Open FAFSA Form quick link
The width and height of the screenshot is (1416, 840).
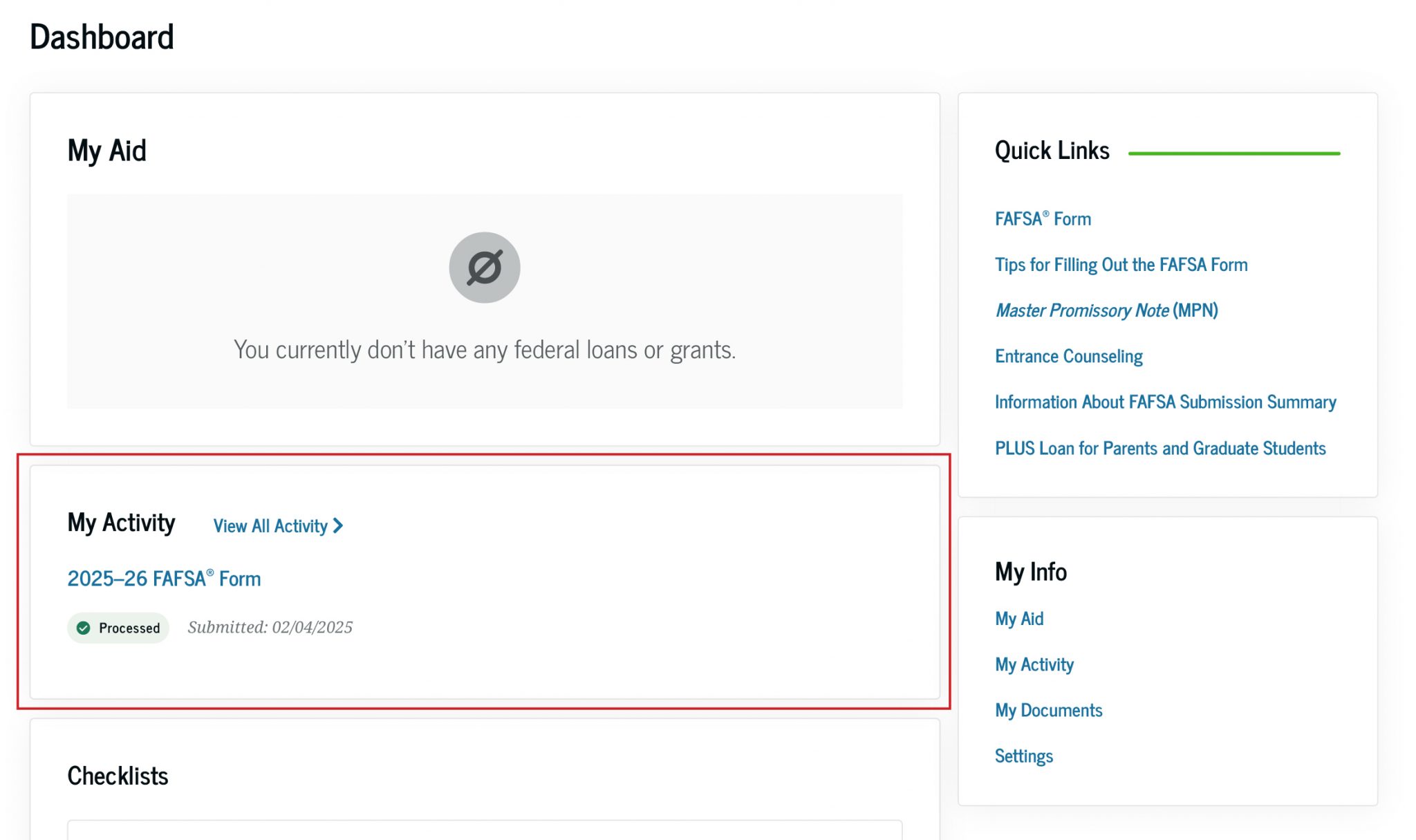click(1043, 219)
